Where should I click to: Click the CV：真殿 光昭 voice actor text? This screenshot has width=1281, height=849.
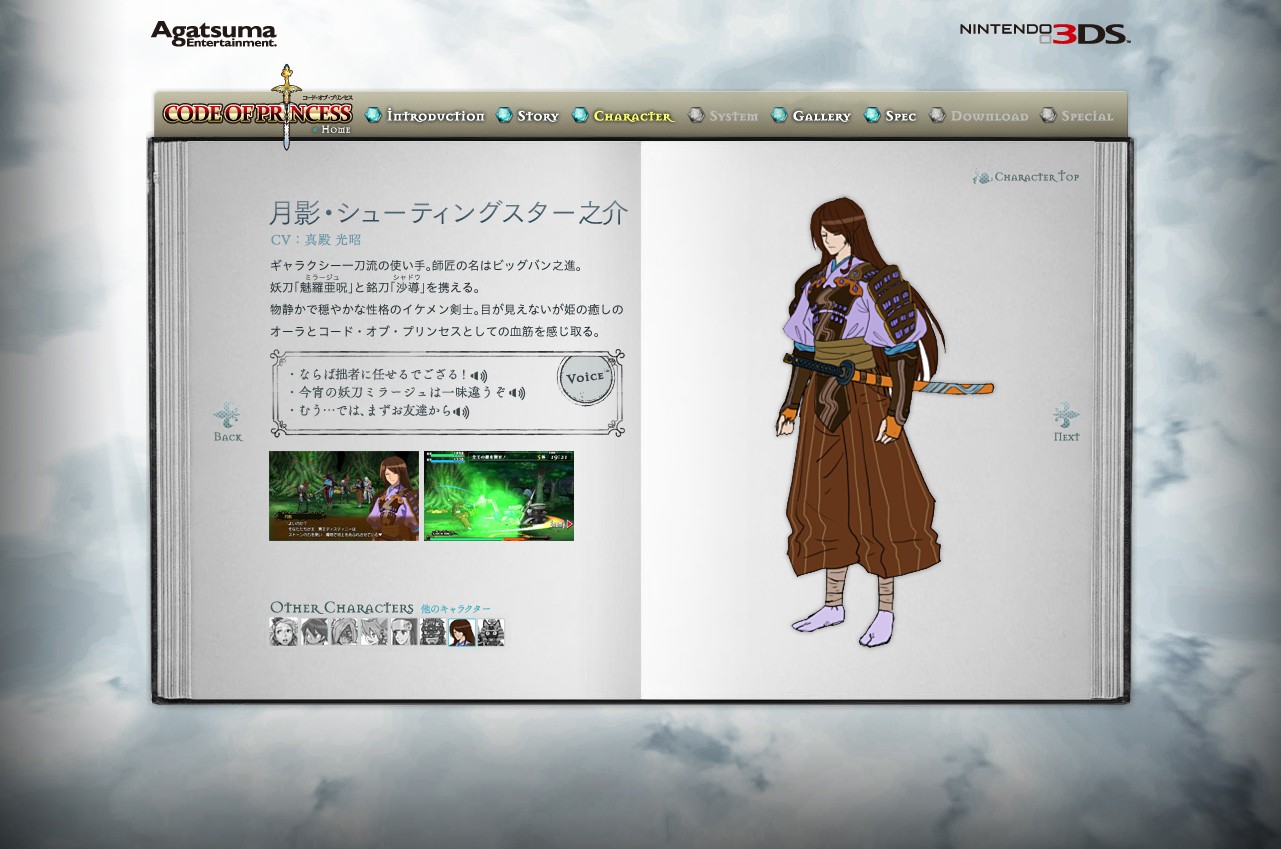[316, 240]
